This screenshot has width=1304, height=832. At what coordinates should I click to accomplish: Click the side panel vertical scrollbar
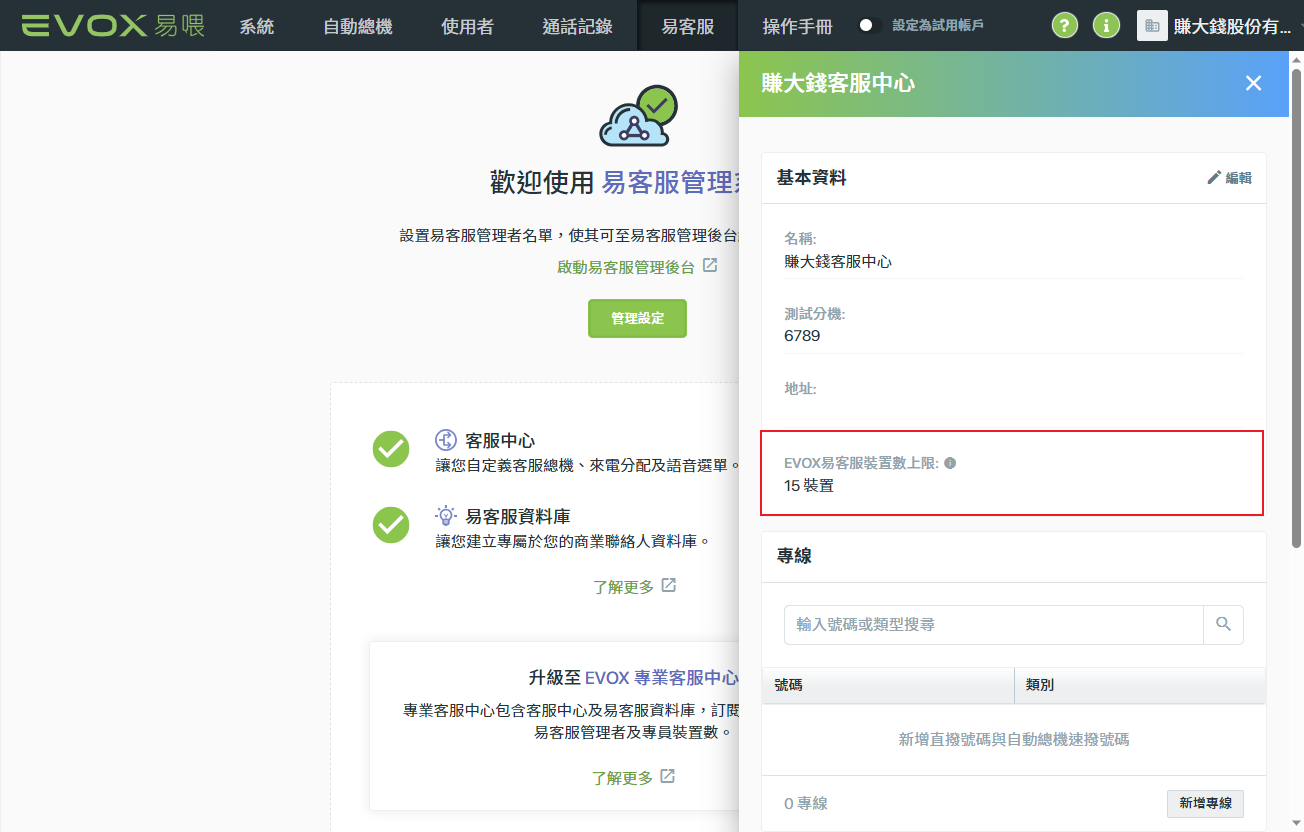click(1296, 308)
